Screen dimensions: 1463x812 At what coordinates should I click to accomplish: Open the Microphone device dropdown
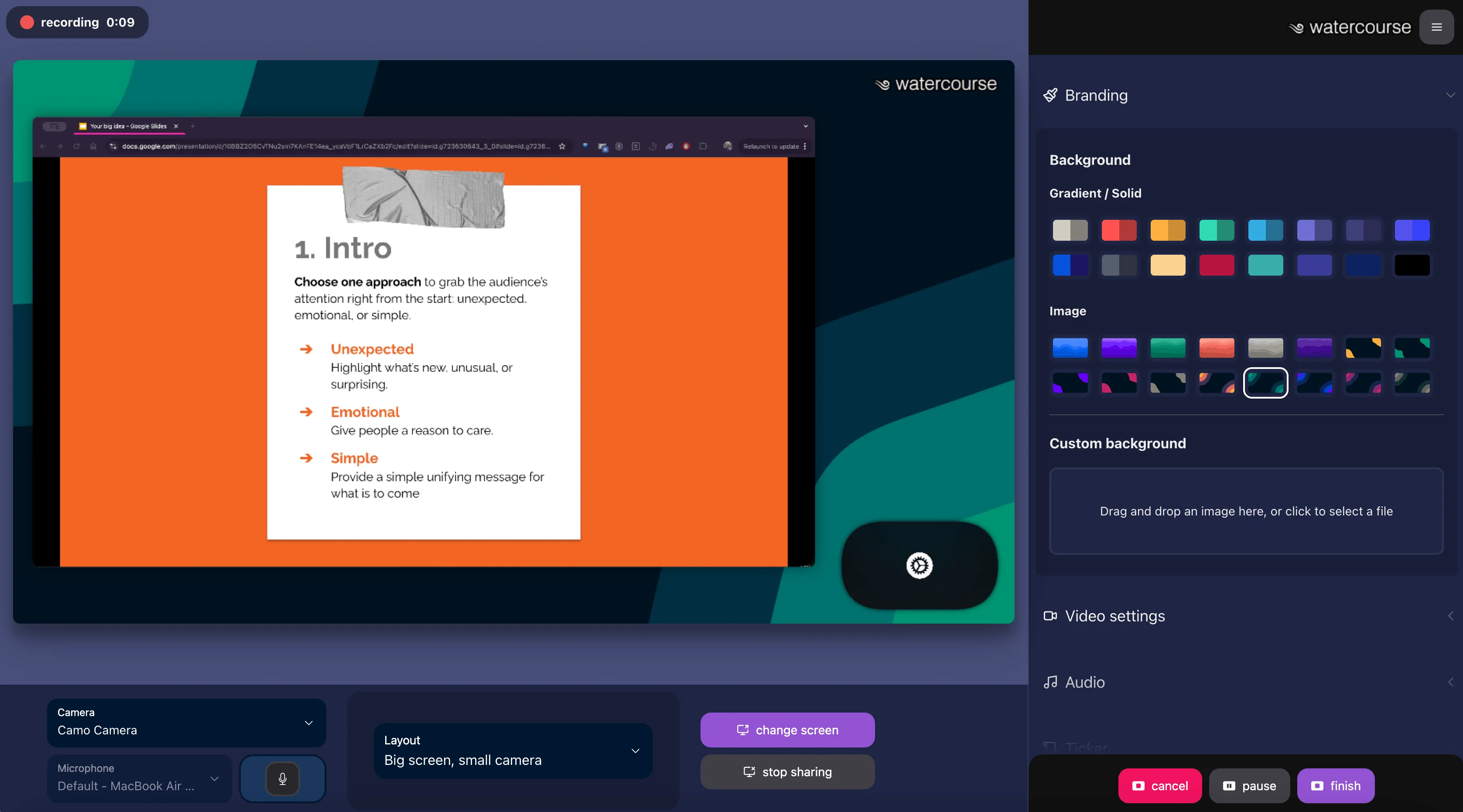(x=139, y=778)
